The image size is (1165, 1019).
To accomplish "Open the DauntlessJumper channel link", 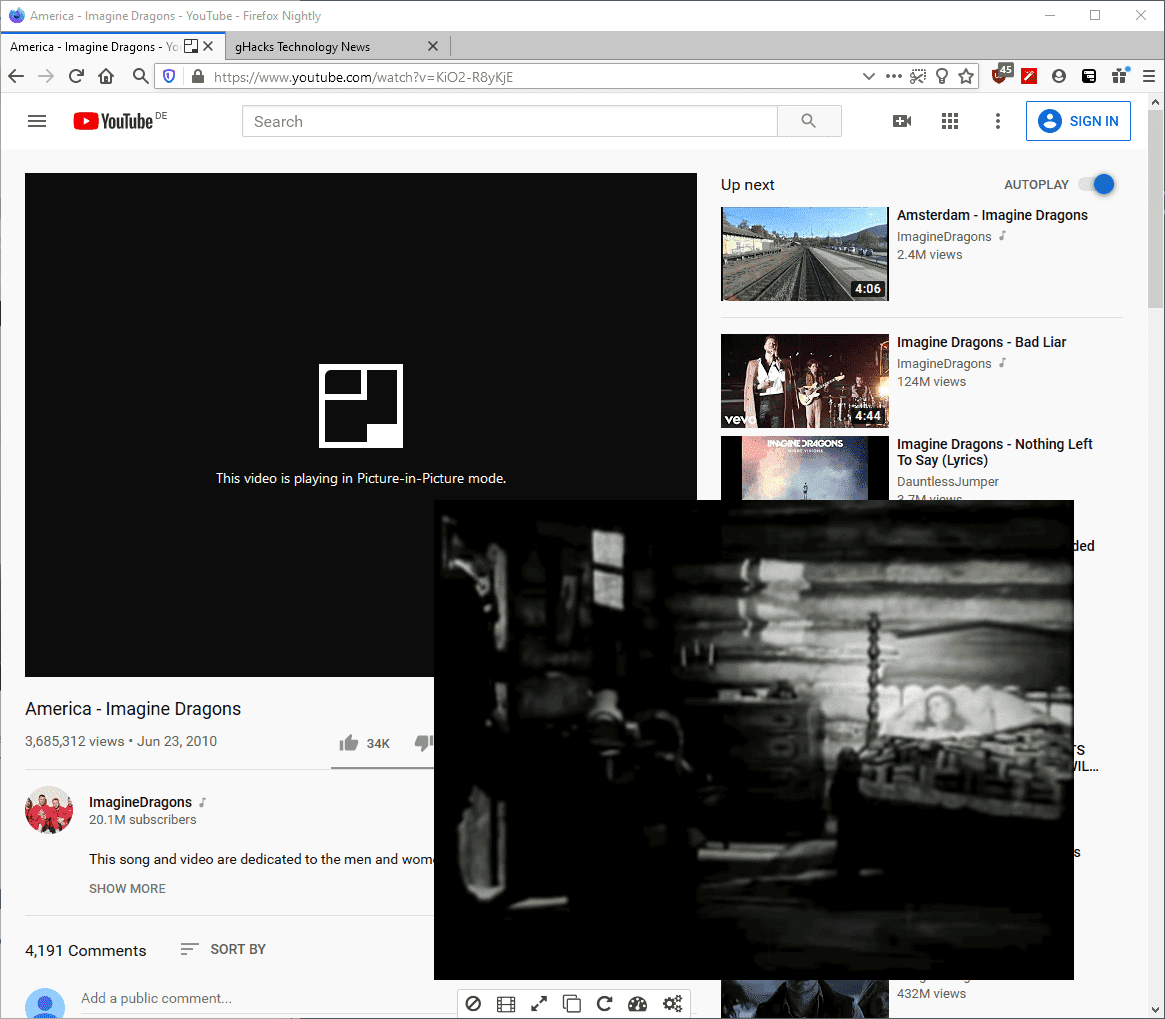I will pyautogui.click(x=947, y=482).
